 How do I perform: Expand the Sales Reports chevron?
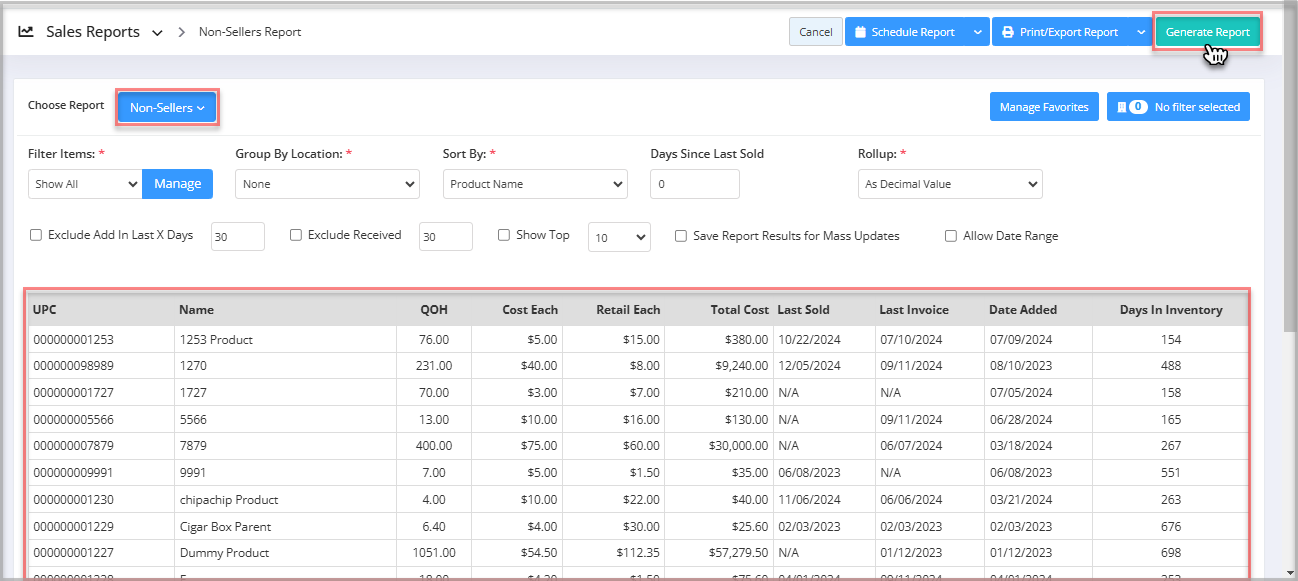click(157, 33)
